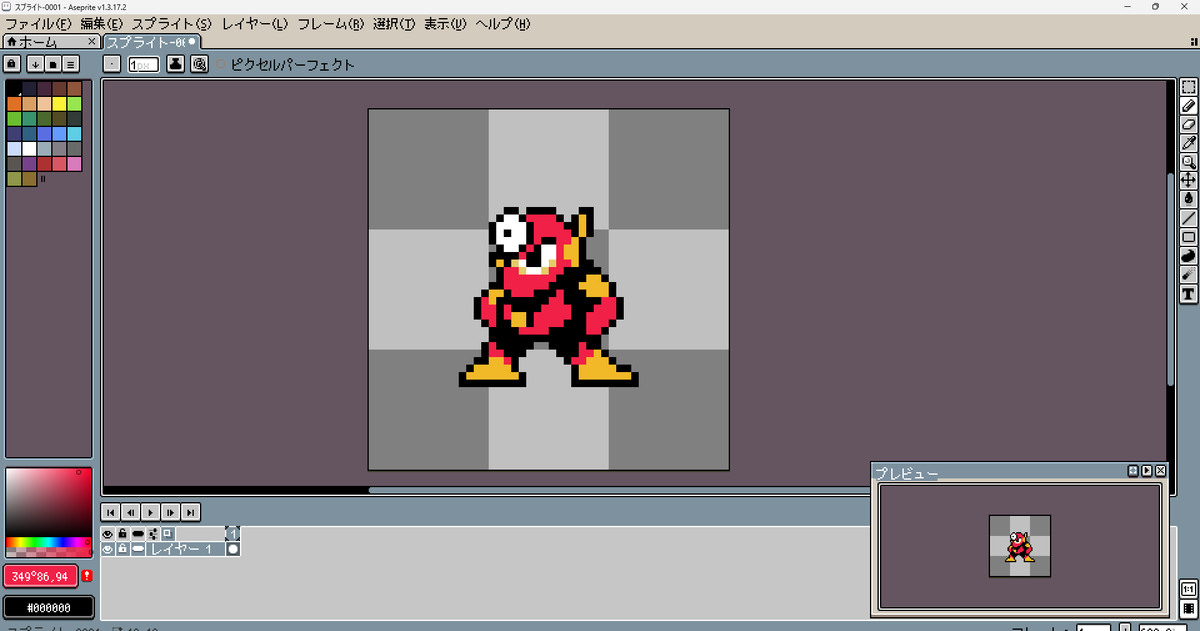This screenshot has width=1200, height=631.
Task: Select the Rectangle shape tool
Action: click(x=1189, y=238)
